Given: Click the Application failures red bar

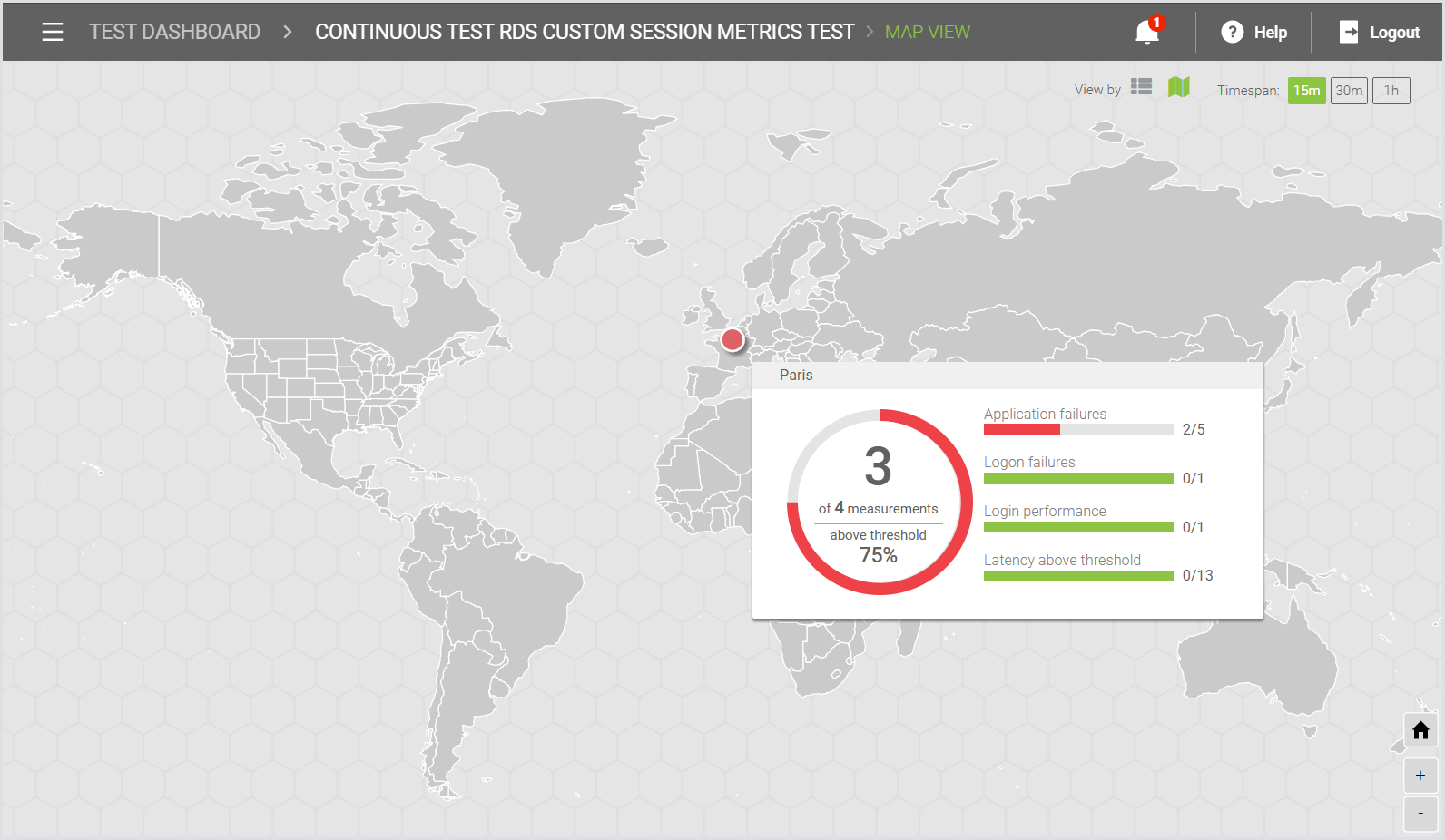Looking at the screenshot, I should pyautogui.click(x=1021, y=430).
